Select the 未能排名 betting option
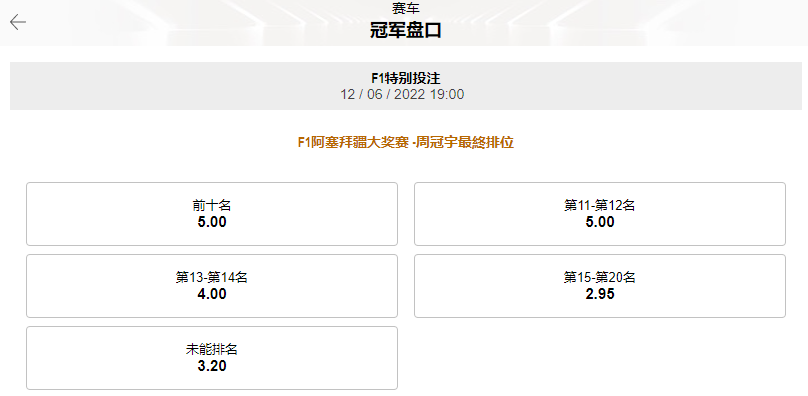Image resolution: width=808 pixels, height=396 pixels. click(212, 358)
